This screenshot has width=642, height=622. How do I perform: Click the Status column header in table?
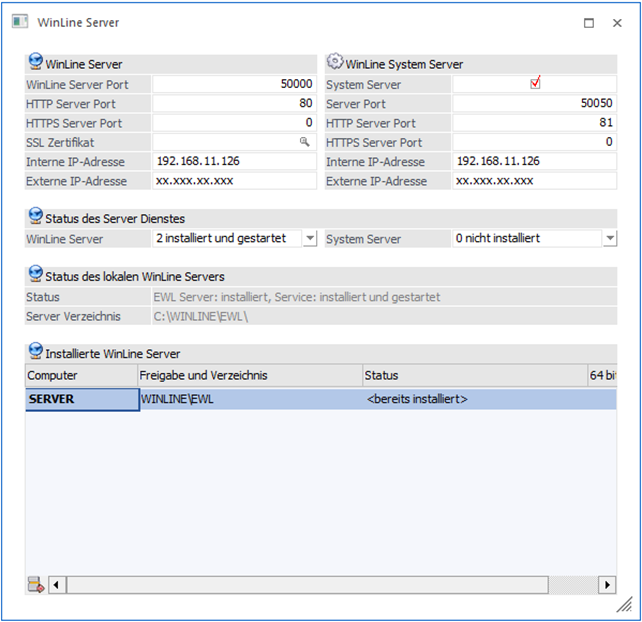[x=475, y=375]
